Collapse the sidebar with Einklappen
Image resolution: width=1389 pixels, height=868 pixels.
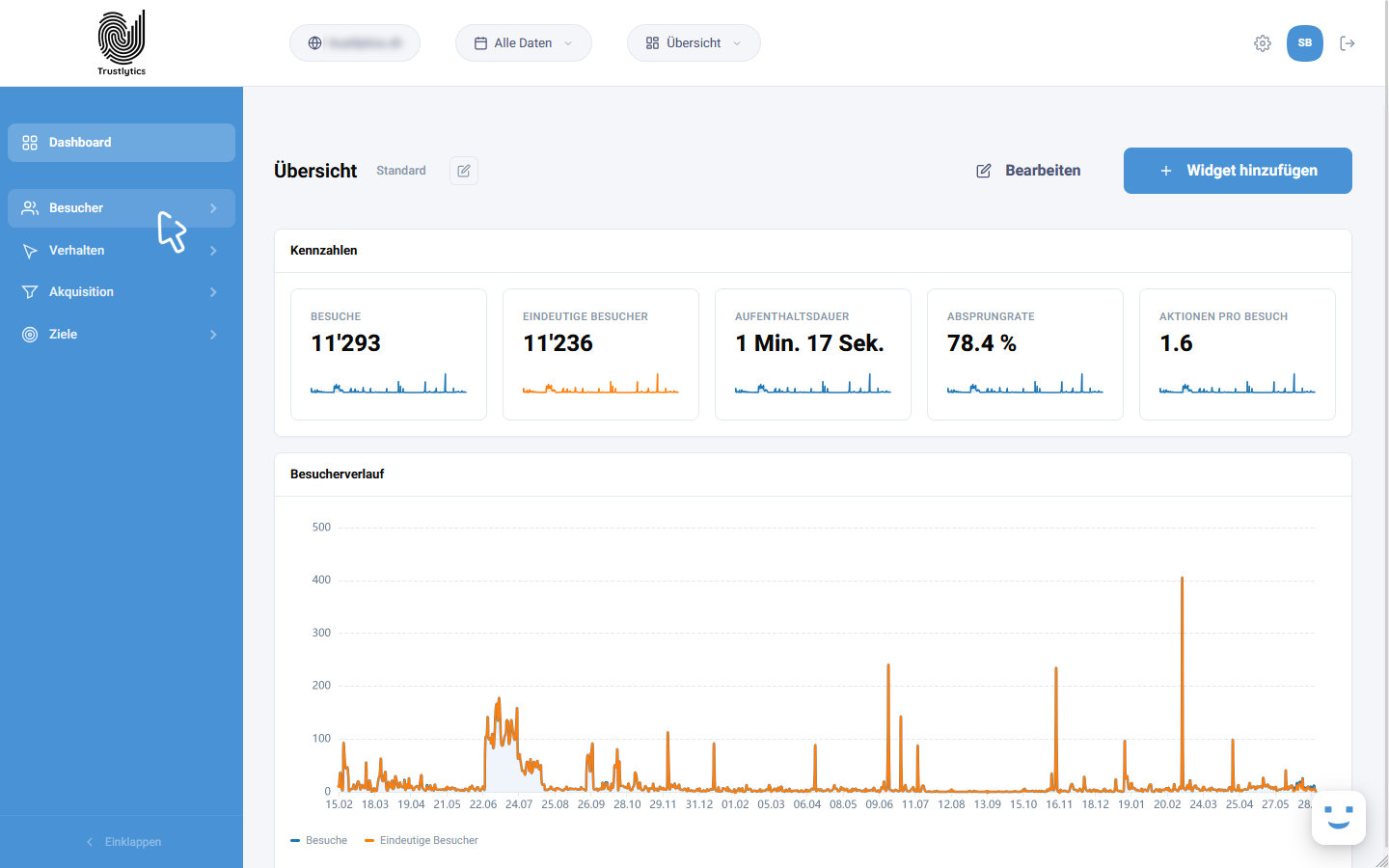pos(123,842)
